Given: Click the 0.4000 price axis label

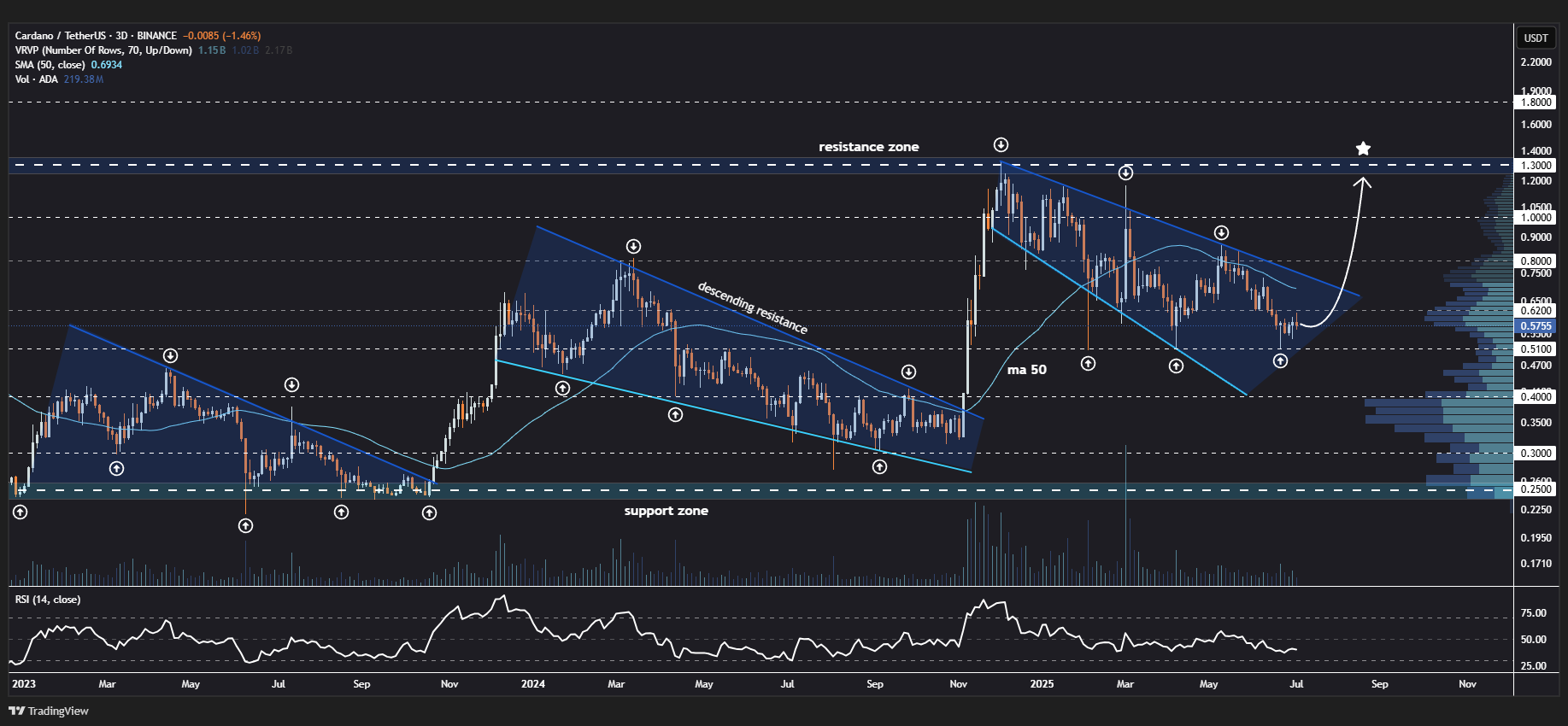Looking at the screenshot, I should click(1536, 397).
